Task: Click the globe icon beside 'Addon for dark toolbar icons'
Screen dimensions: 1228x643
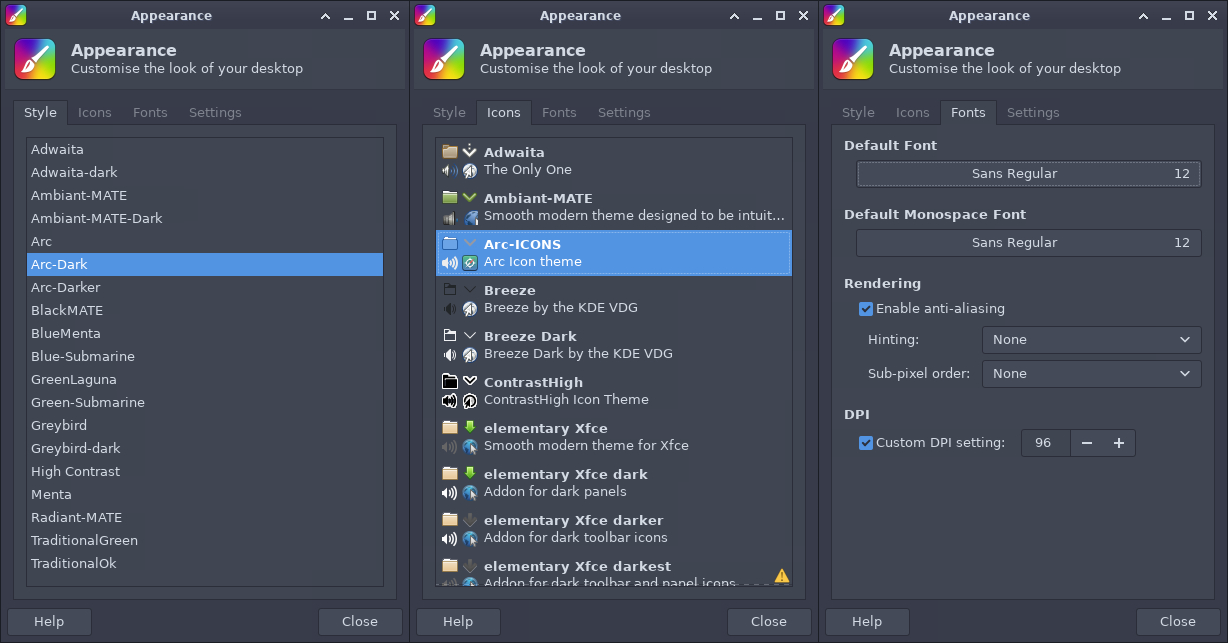Action: [470, 539]
